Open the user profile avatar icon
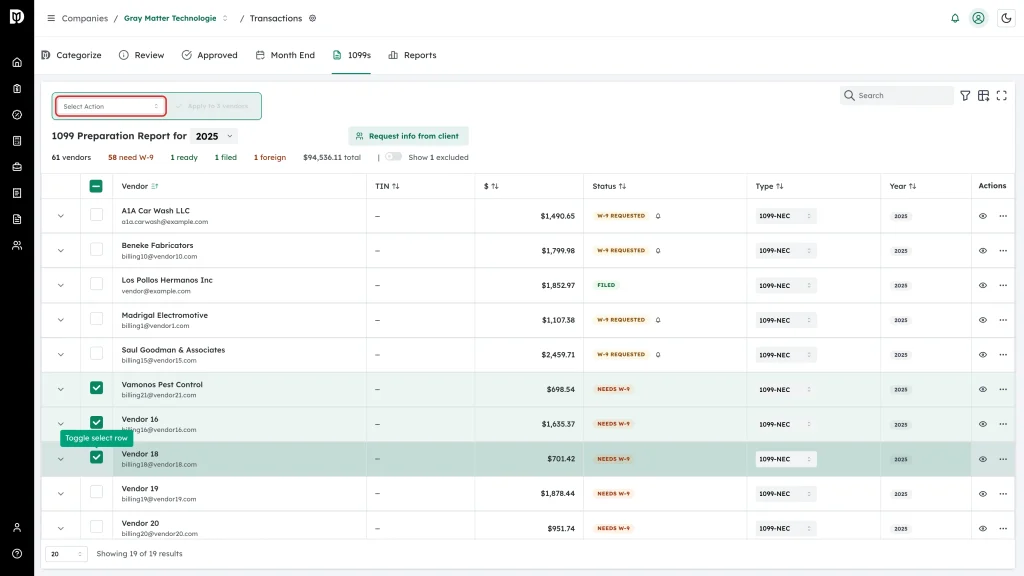Viewport: 1024px width, 576px height. click(x=978, y=18)
